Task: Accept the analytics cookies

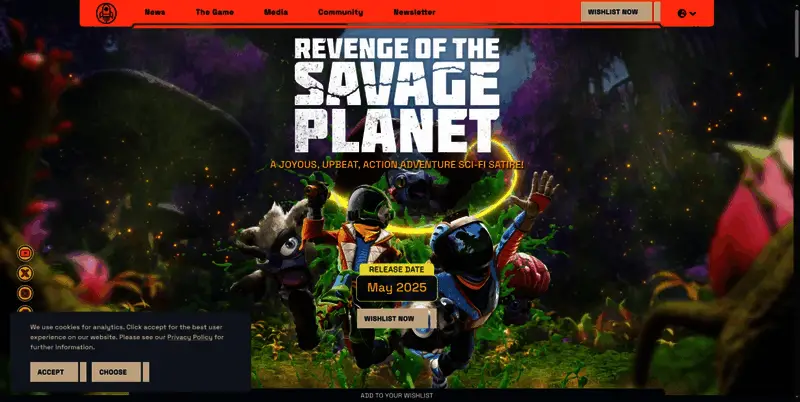Action: 52,372
